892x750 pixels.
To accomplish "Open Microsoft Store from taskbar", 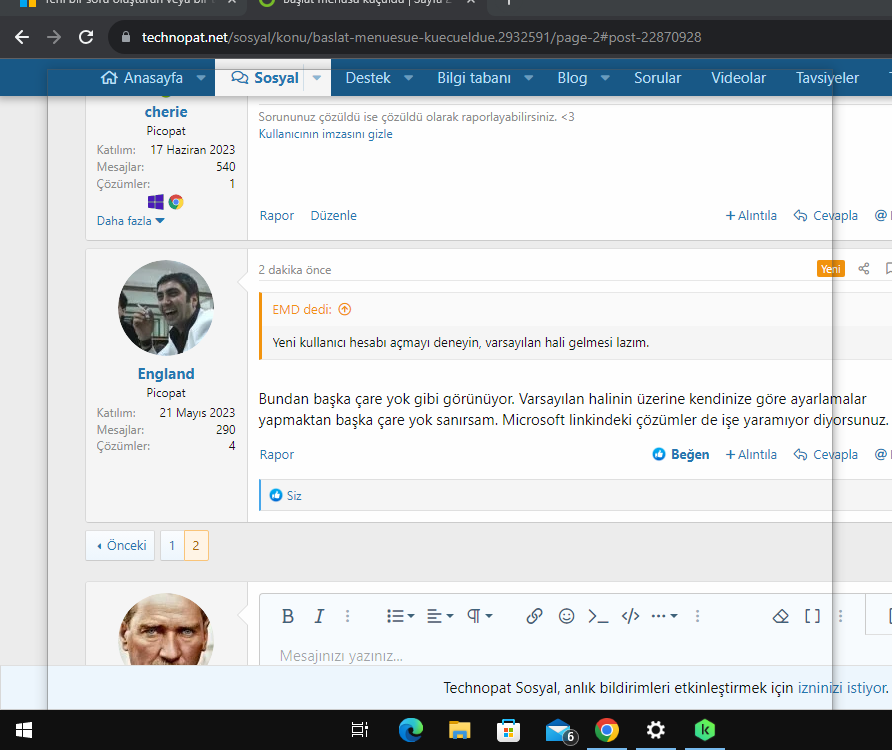I will 509,730.
